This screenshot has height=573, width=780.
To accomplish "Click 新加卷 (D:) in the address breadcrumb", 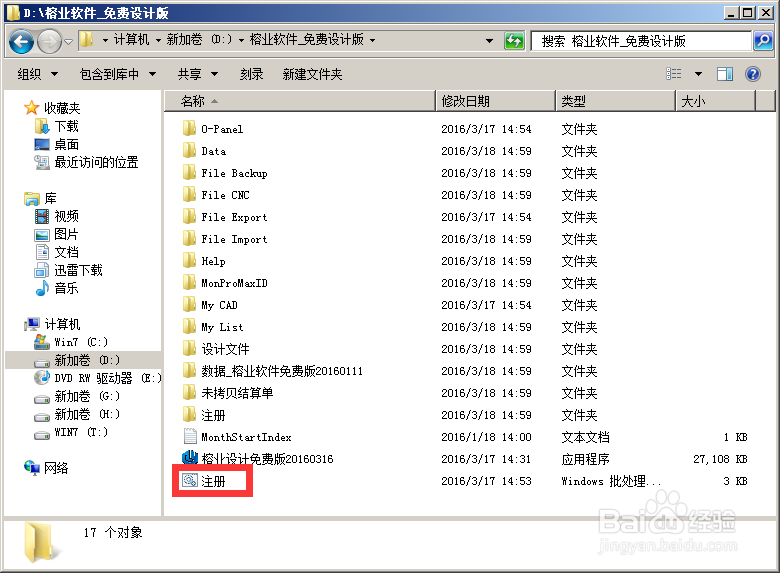I will [x=199, y=39].
